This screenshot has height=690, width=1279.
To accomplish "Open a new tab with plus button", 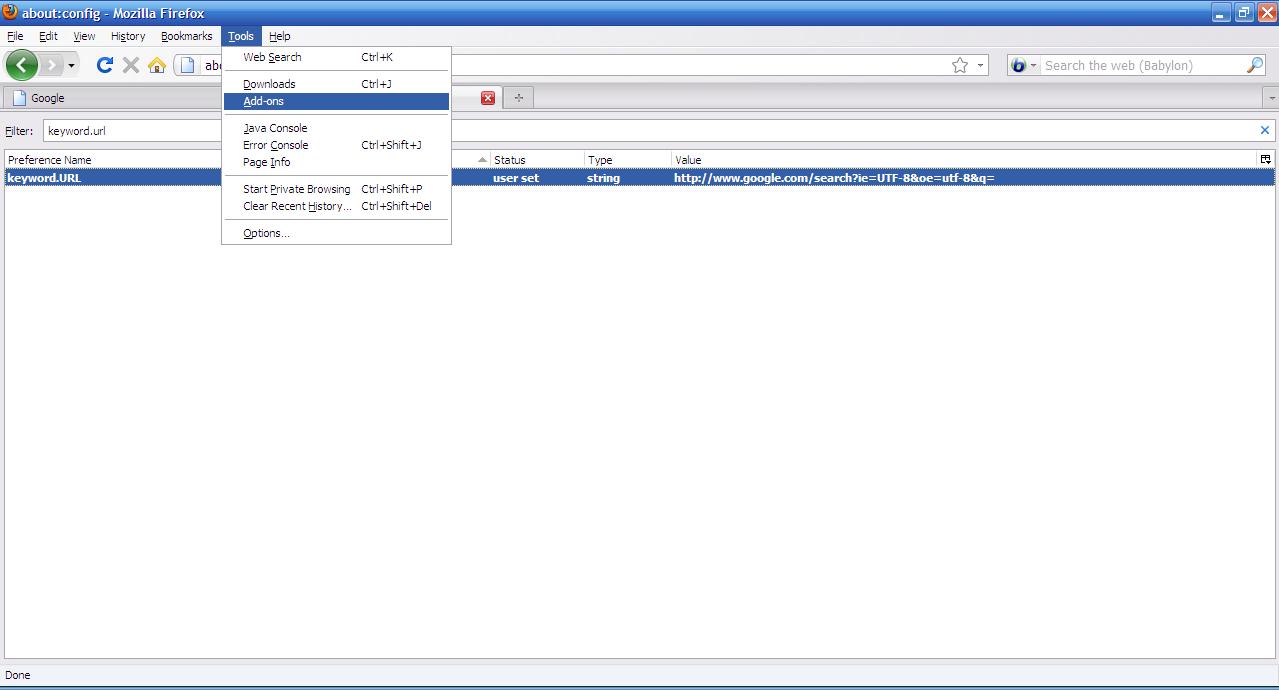I will [x=518, y=98].
